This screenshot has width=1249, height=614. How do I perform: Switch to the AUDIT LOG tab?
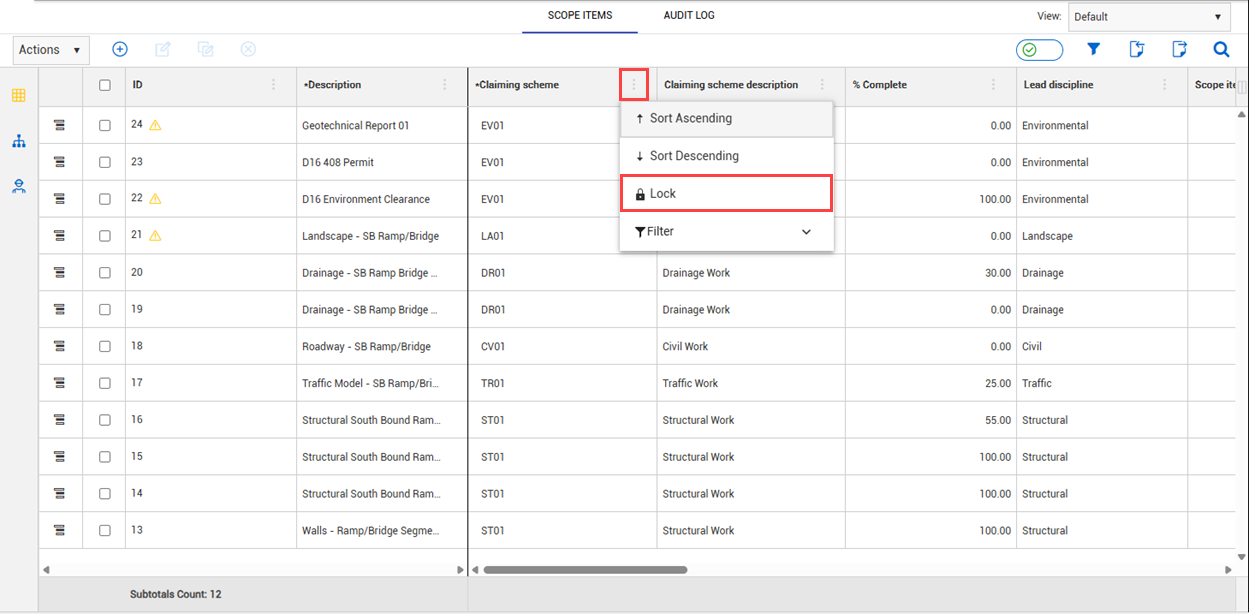[689, 16]
